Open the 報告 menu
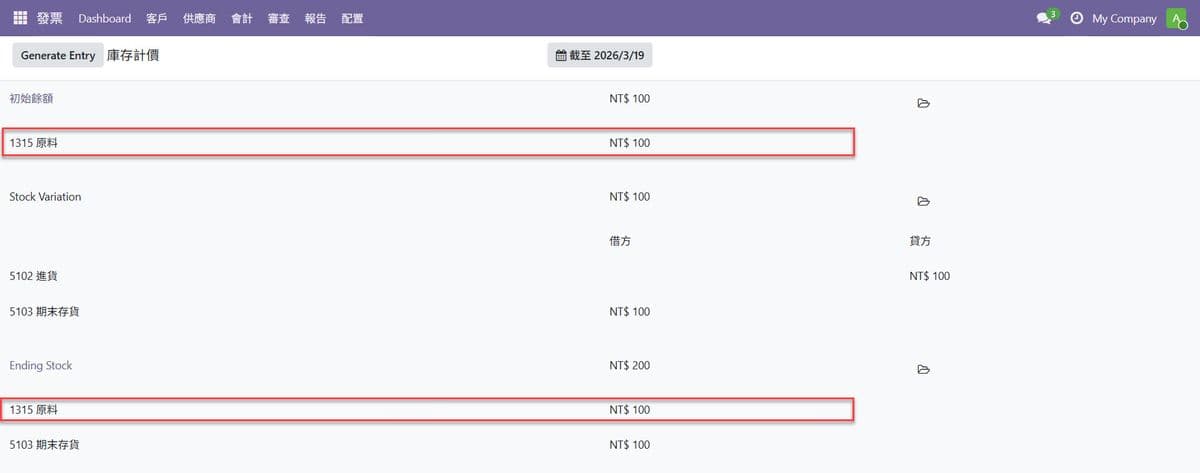Image resolution: width=1200 pixels, height=473 pixels. click(x=315, y=18)
